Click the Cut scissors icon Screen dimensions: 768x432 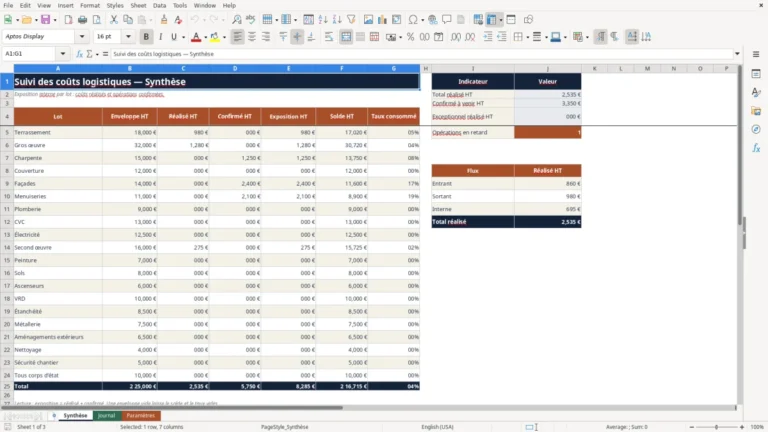(x=114, y=20)
